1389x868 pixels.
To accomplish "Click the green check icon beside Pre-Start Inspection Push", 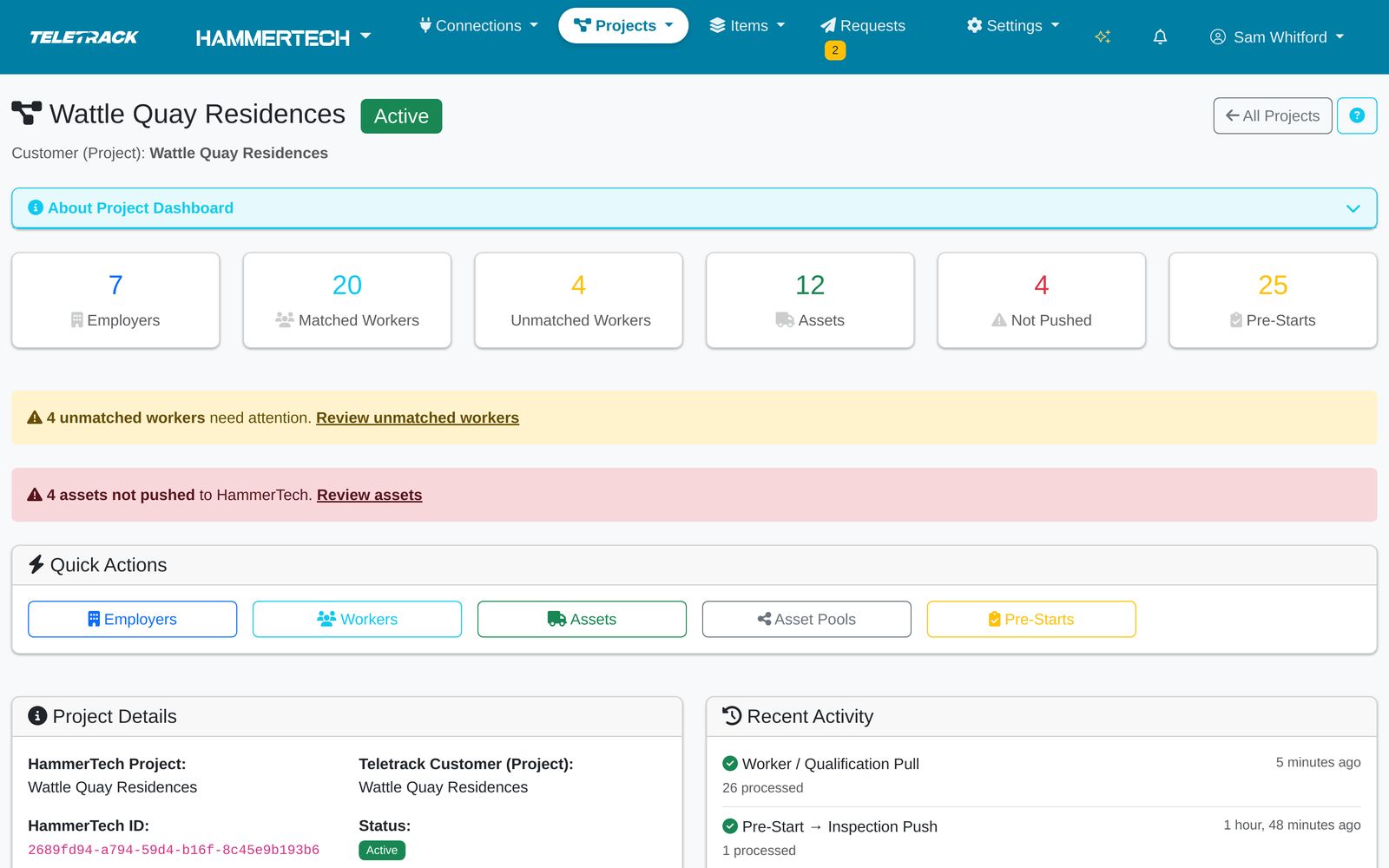I will [730, 825].
